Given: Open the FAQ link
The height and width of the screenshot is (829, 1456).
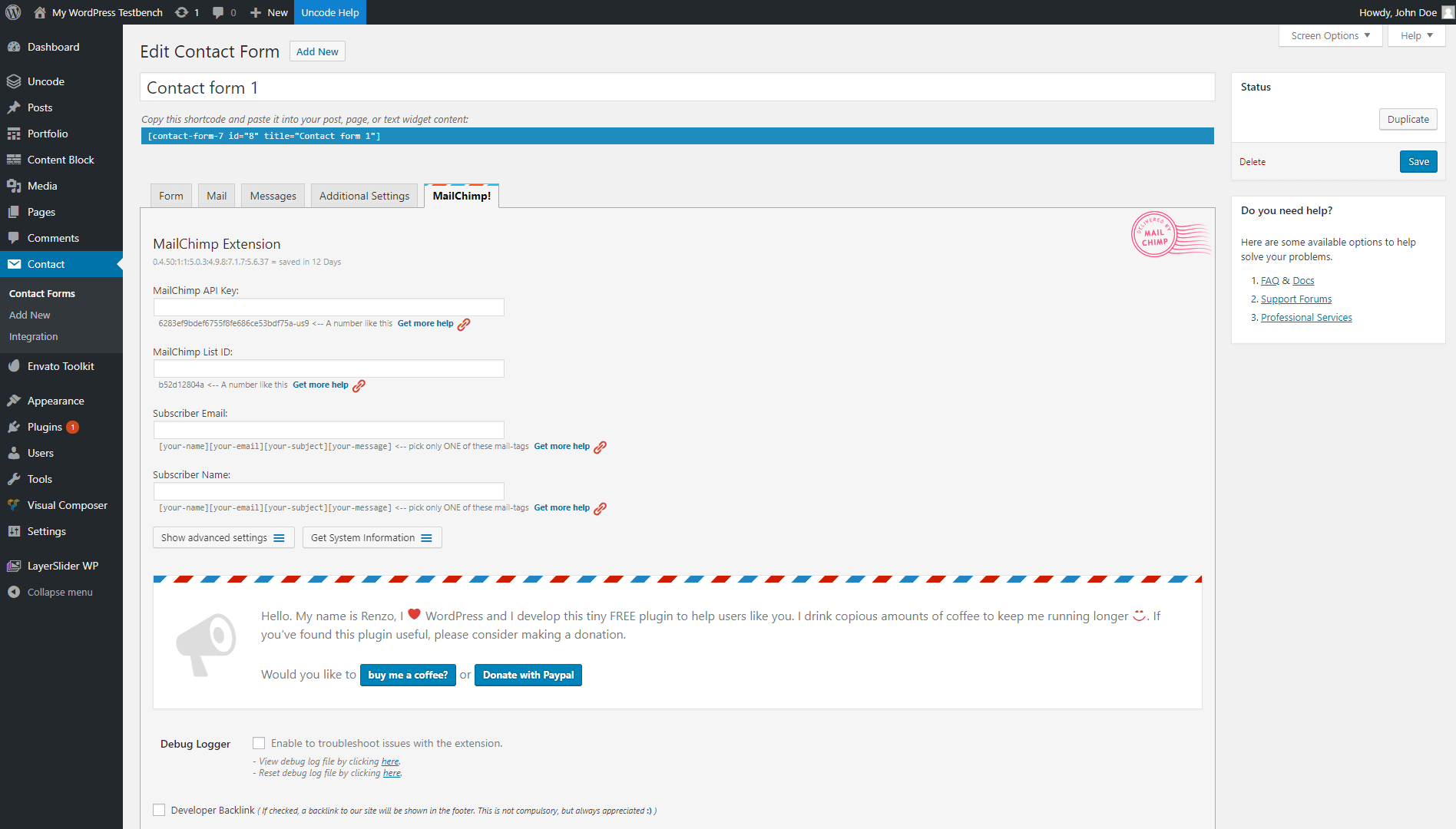Looking at the screenshot, I should (1270, 280).
